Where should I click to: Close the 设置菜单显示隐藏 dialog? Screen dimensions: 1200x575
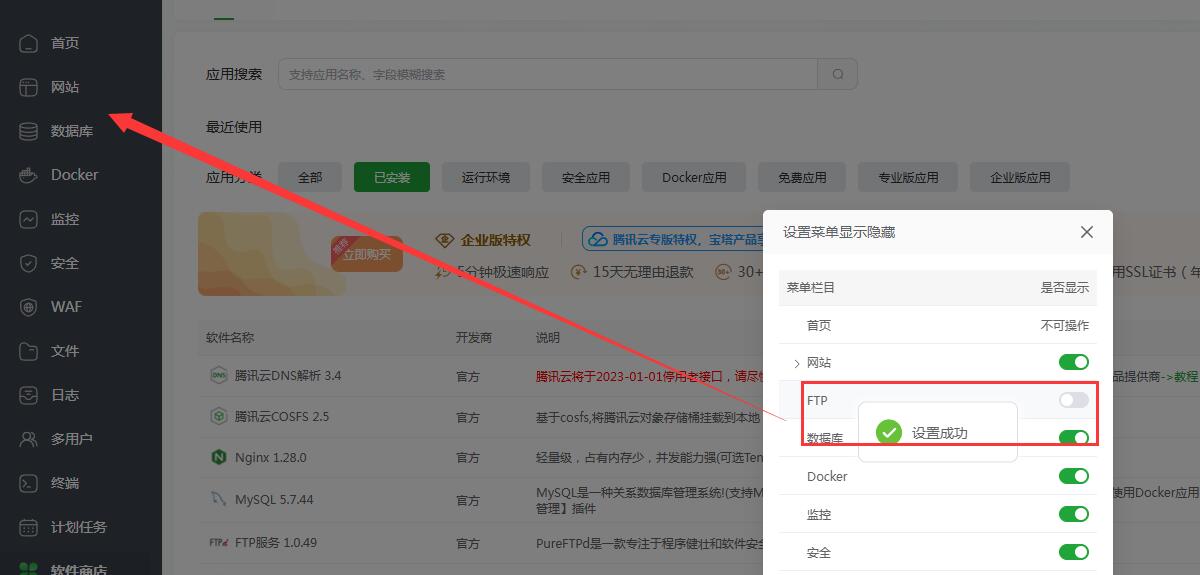(1087, 232)
